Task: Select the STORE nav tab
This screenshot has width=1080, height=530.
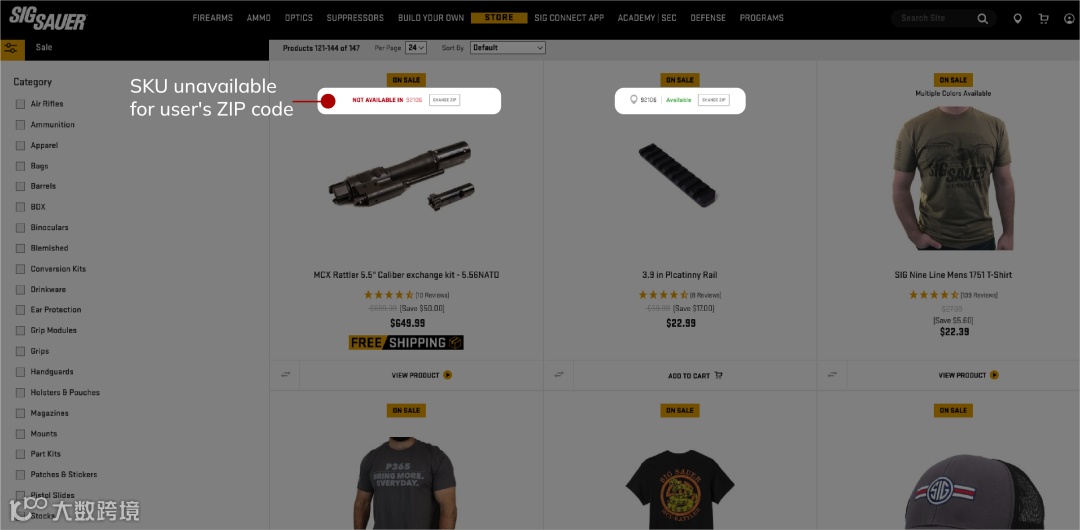Action: (x=499, y=18)
